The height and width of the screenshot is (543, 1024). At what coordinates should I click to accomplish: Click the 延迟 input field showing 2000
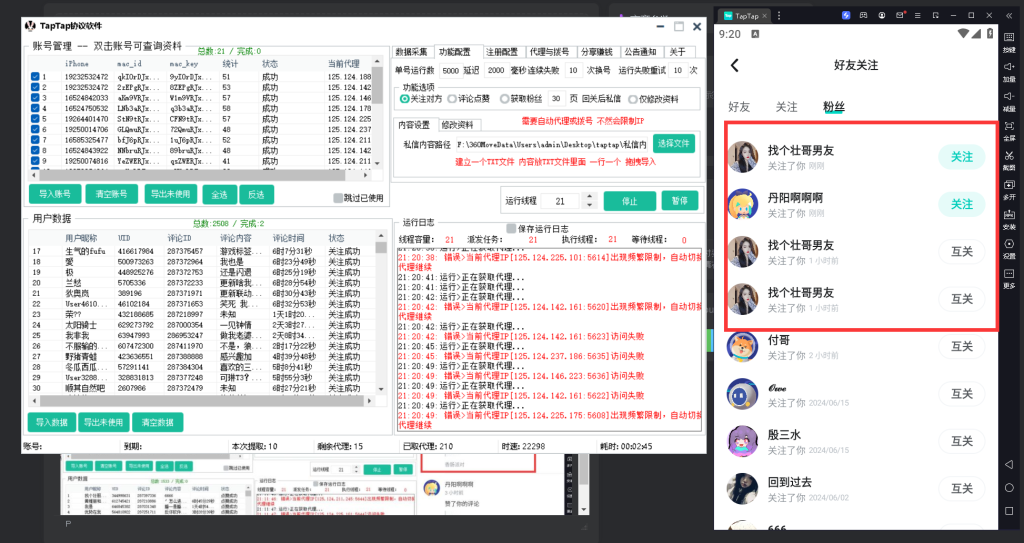pos(497,71)
